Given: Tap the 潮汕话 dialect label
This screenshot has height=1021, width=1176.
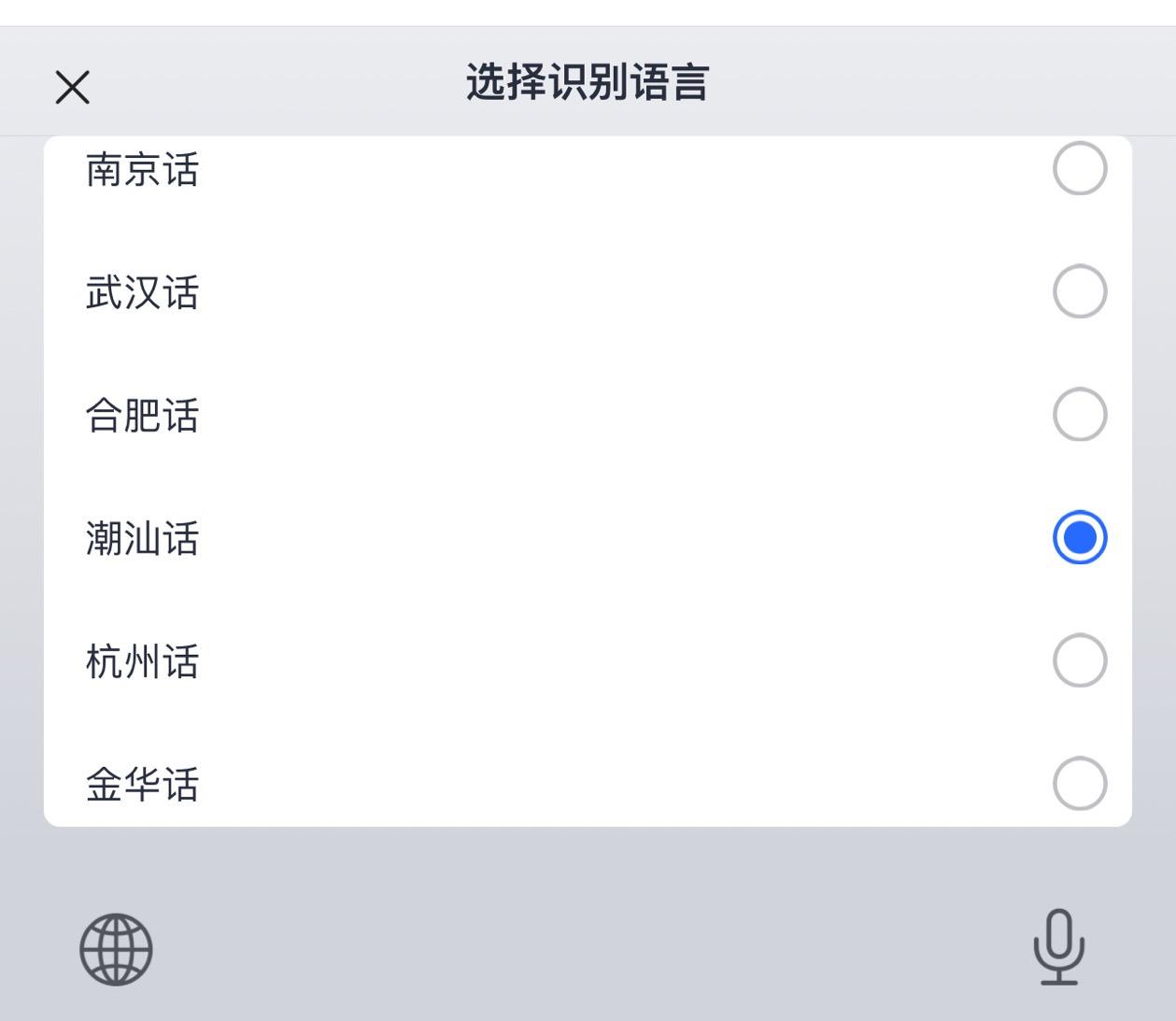Looking at the screenshot, I should pos(142,539).
